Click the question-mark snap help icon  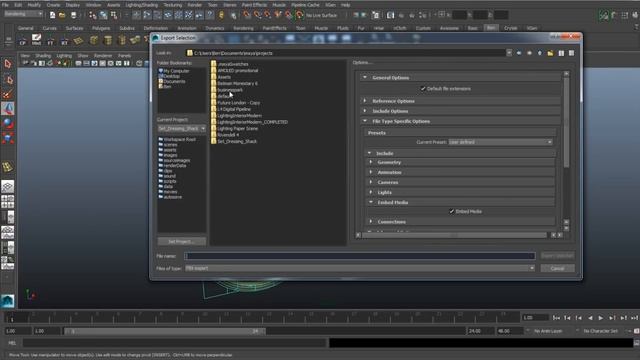(x=210, y=15)
